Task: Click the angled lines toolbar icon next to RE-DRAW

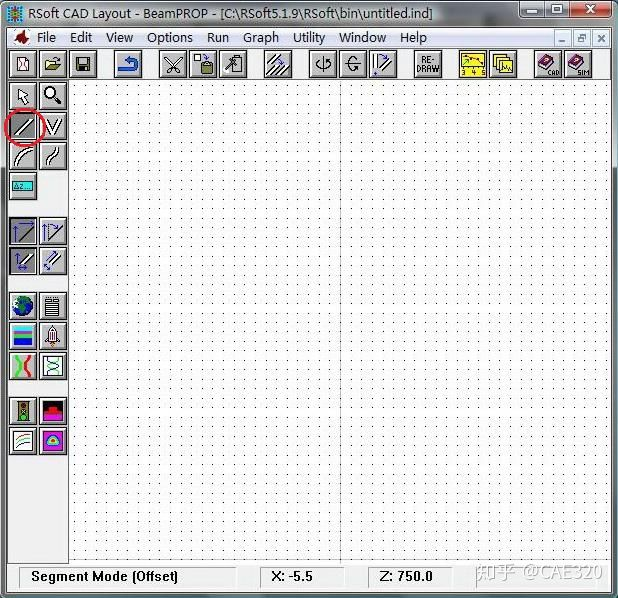Action: [383, 64]
